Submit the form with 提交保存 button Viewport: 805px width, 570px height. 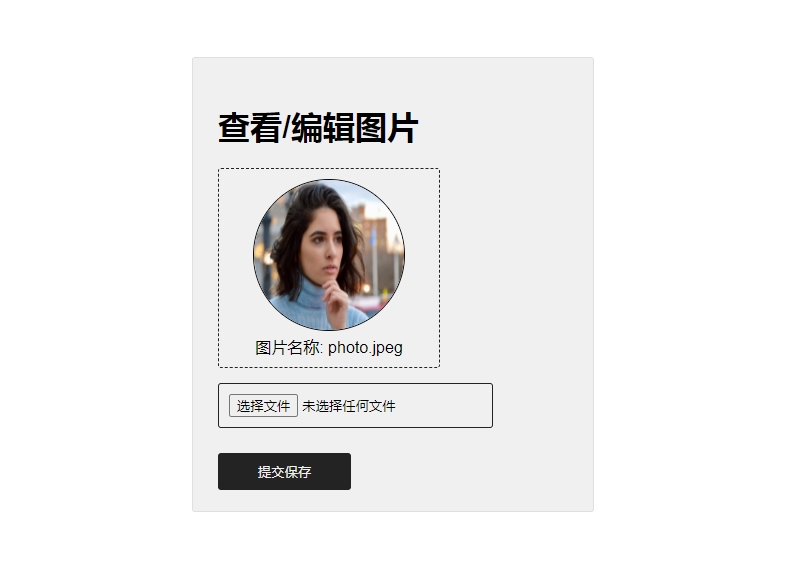pyautogui.click(x=284, y=471)
